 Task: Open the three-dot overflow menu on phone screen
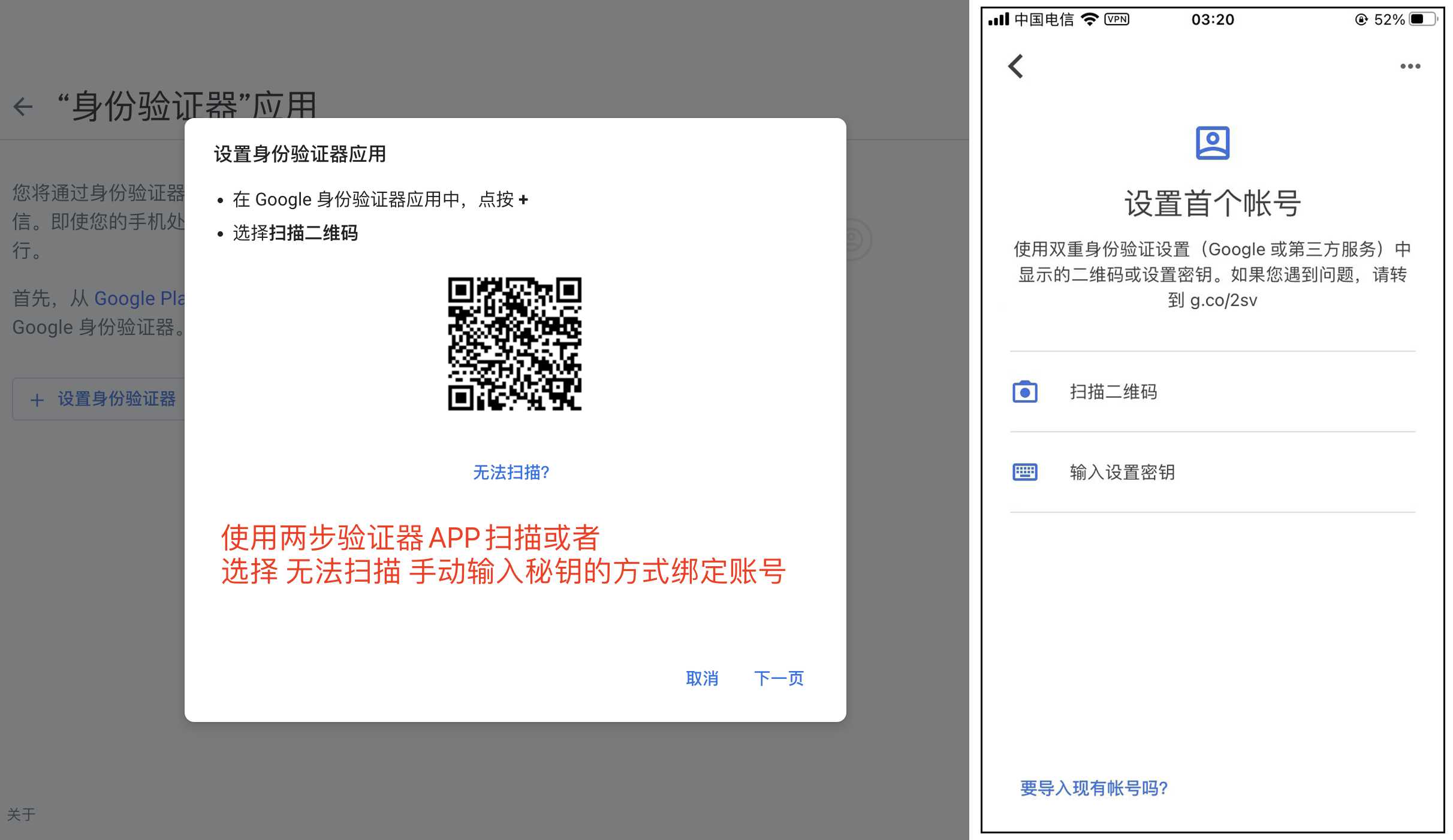pyautogui.click(x=1410, y=67)
